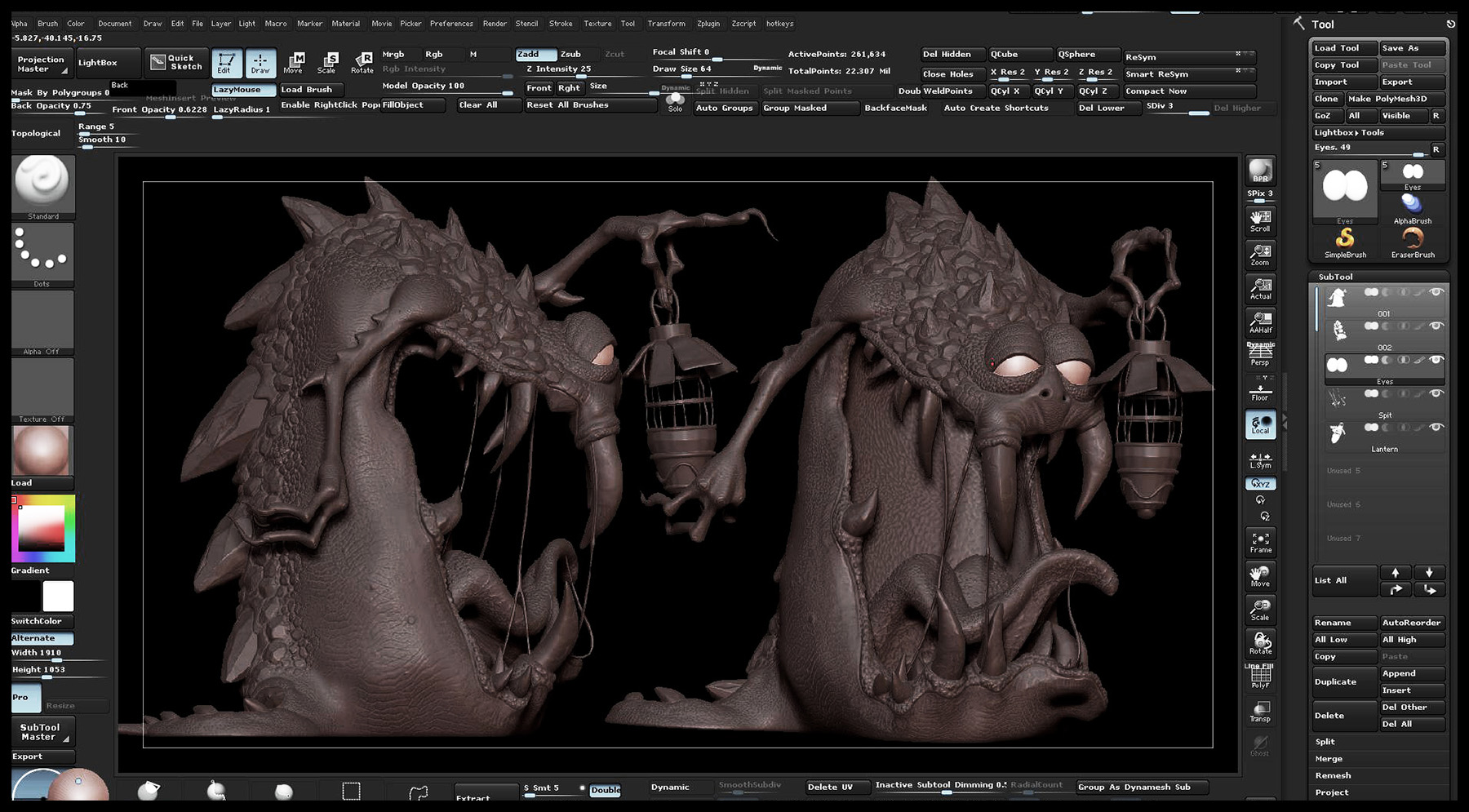The height and width of the screenshot is (812, 1469).
Task: Open the Texture menu
Action: (x=597, y=24)
